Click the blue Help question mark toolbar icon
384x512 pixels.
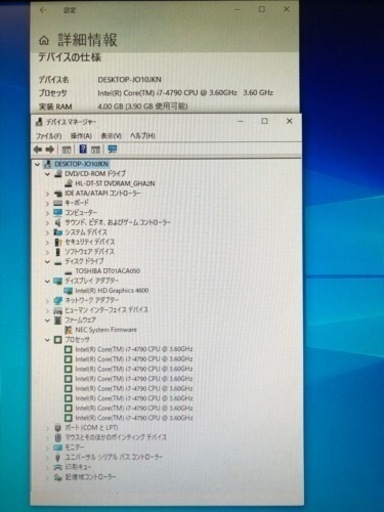pyautogui.click(x=83, y=149)
